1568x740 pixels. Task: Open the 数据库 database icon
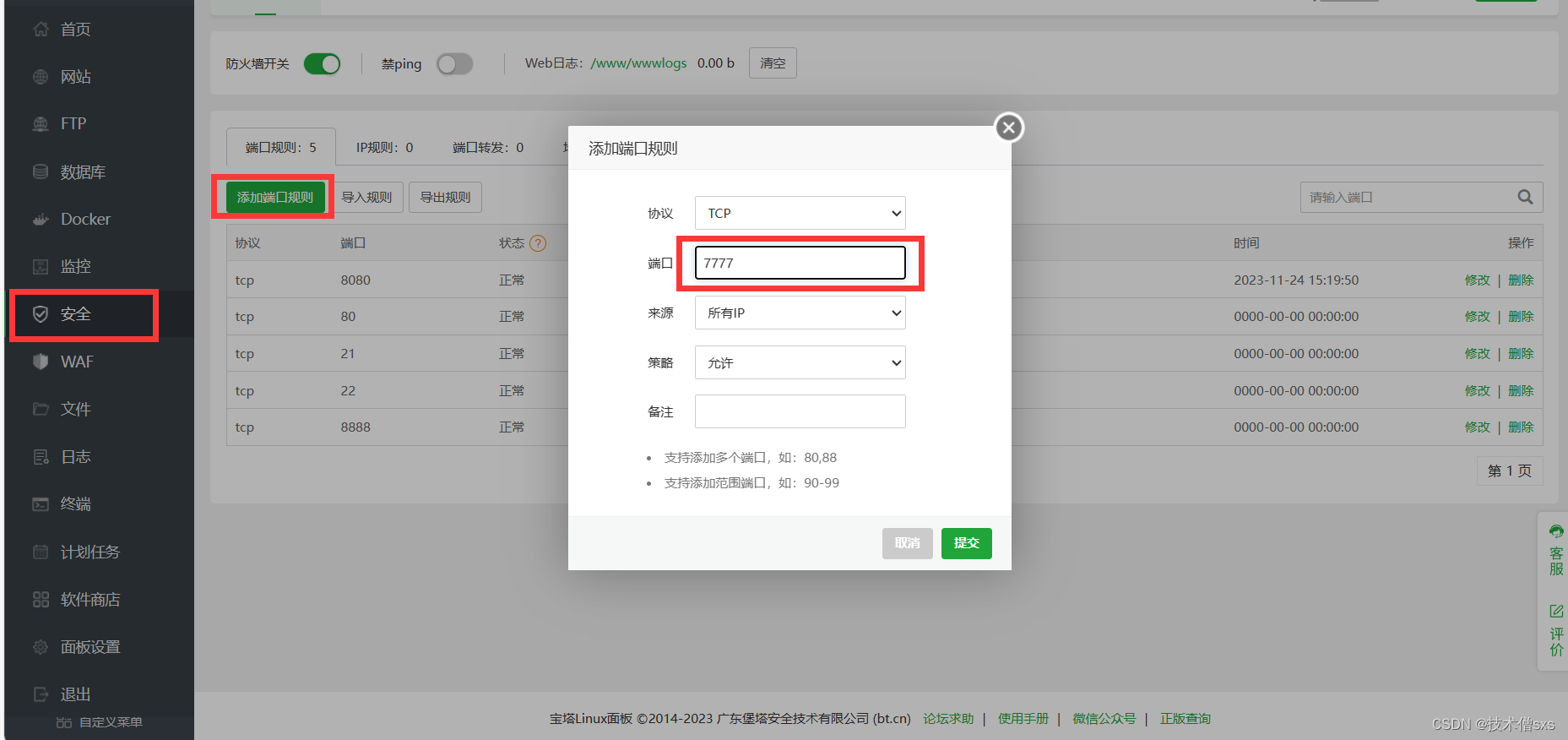(x=41, y=171)
